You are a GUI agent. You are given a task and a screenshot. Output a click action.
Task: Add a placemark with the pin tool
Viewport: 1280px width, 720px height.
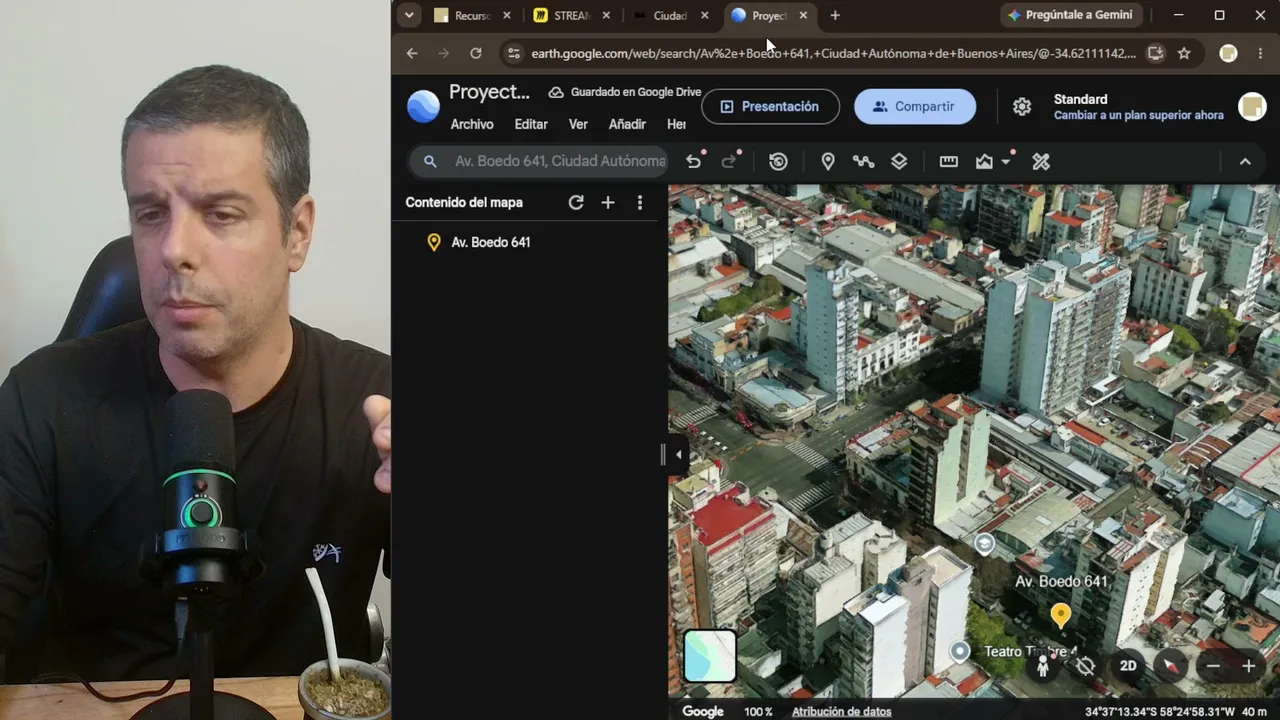click(828, 161)
